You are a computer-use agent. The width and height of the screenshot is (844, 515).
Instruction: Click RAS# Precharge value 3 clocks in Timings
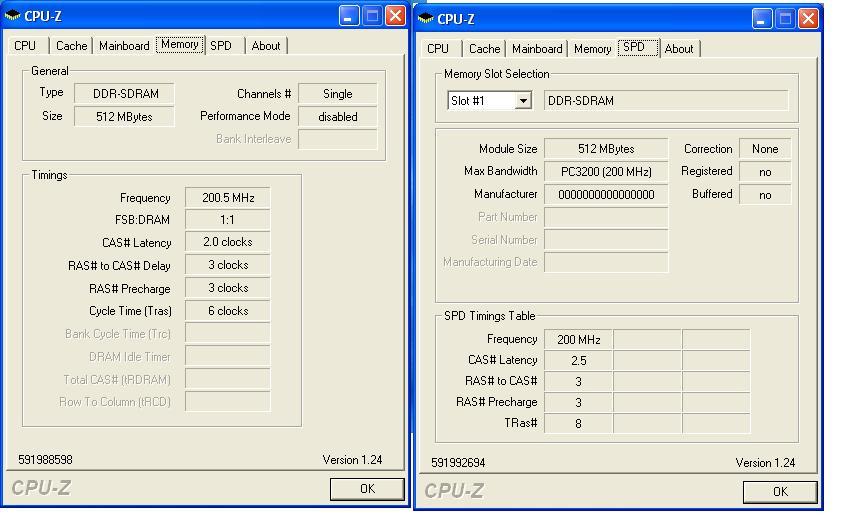tap(228, 288)
